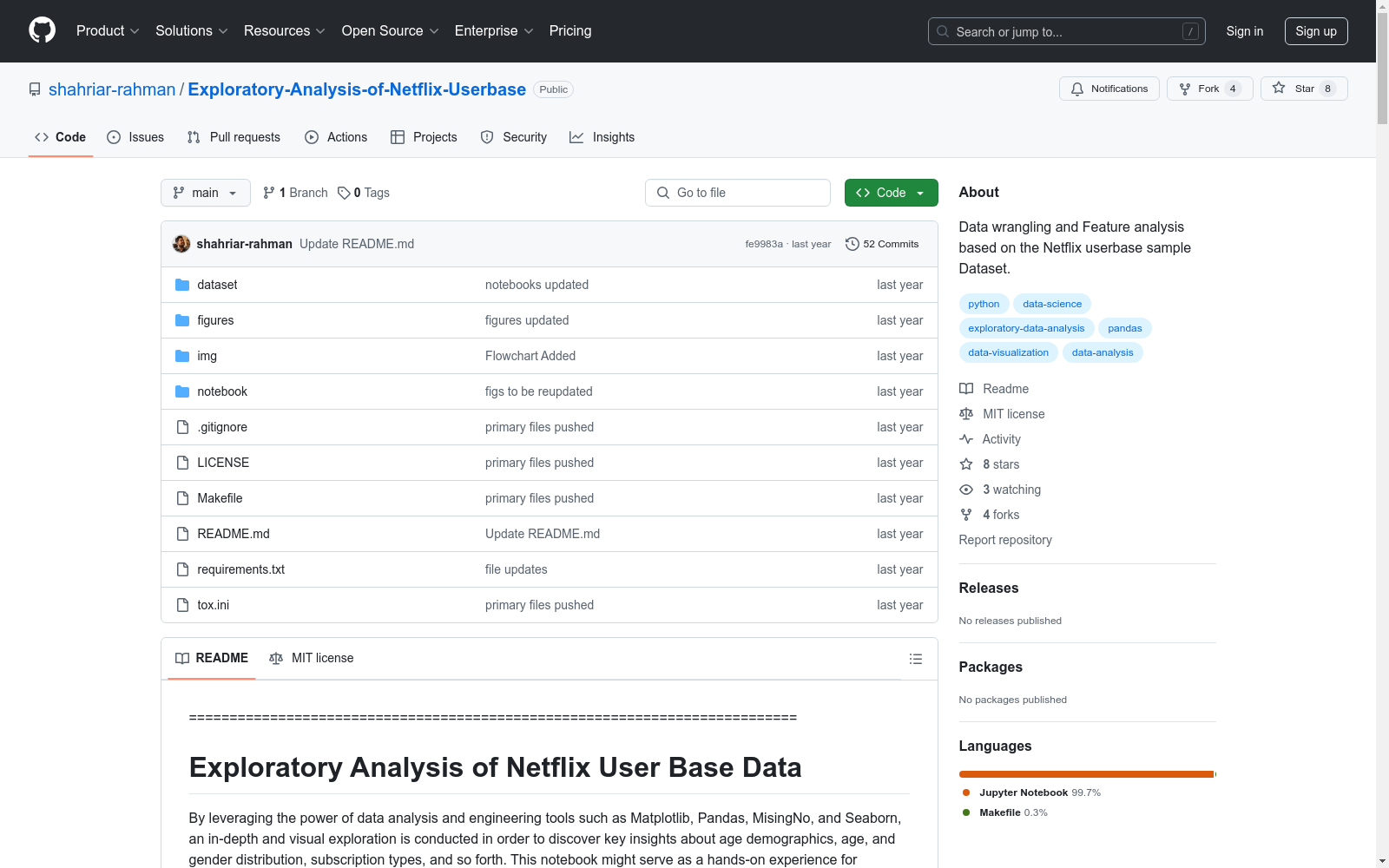The width and height of the screenshot is (1389, 868).
Task: Open requirements.txt file
Action: (x=240, y=569)
